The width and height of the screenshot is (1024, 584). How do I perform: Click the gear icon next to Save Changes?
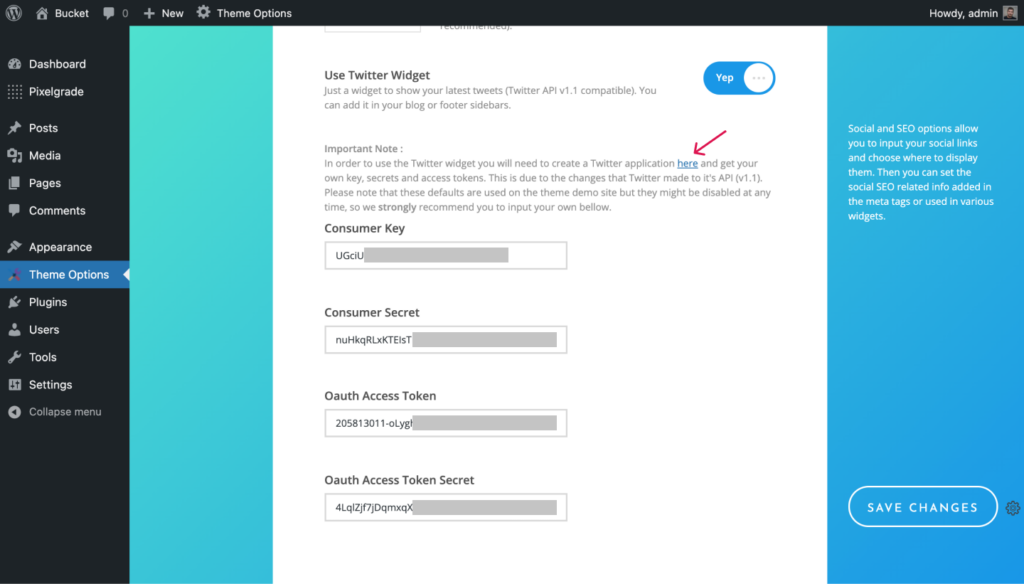coord(1013,508)
